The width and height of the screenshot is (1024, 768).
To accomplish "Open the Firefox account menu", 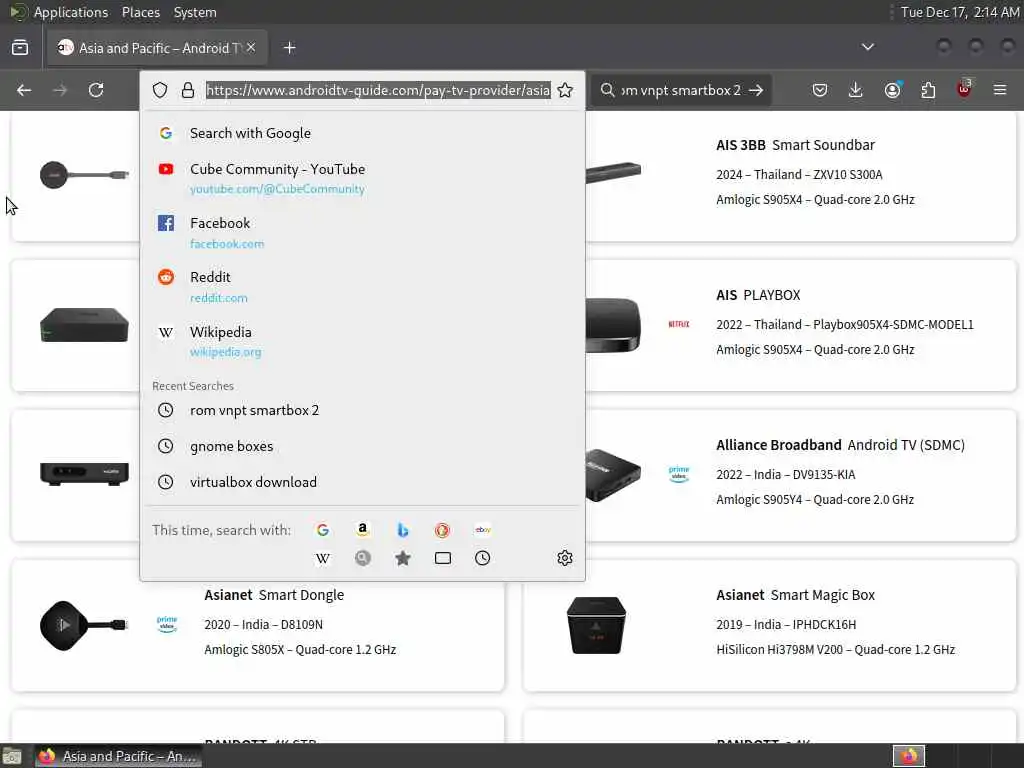I will pyautogui.click(x=892, y=90).
